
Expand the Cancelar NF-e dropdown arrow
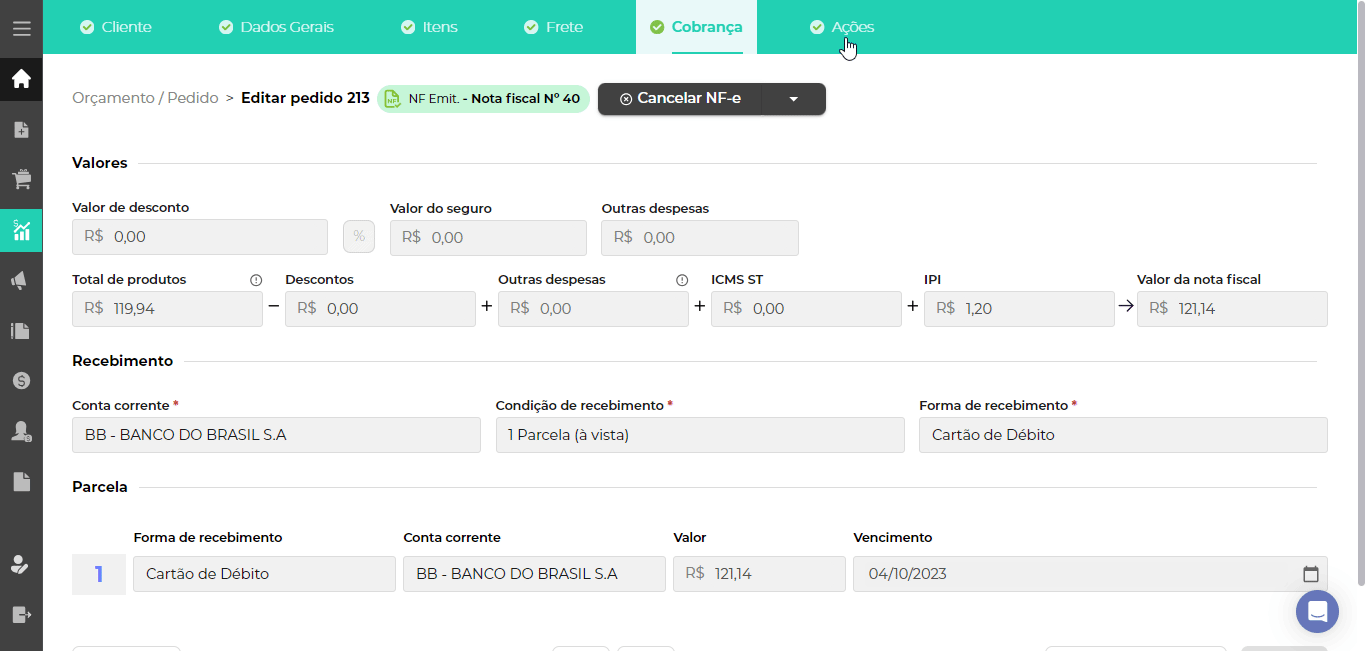794,99
